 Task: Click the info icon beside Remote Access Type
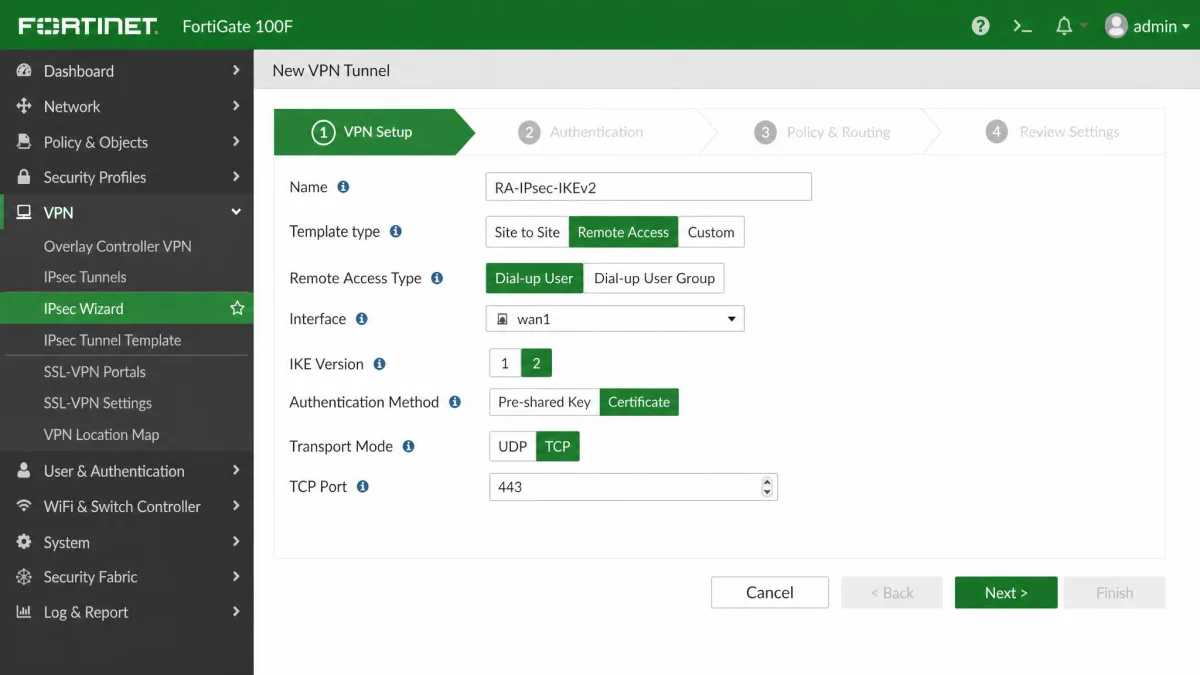(437, 278)
